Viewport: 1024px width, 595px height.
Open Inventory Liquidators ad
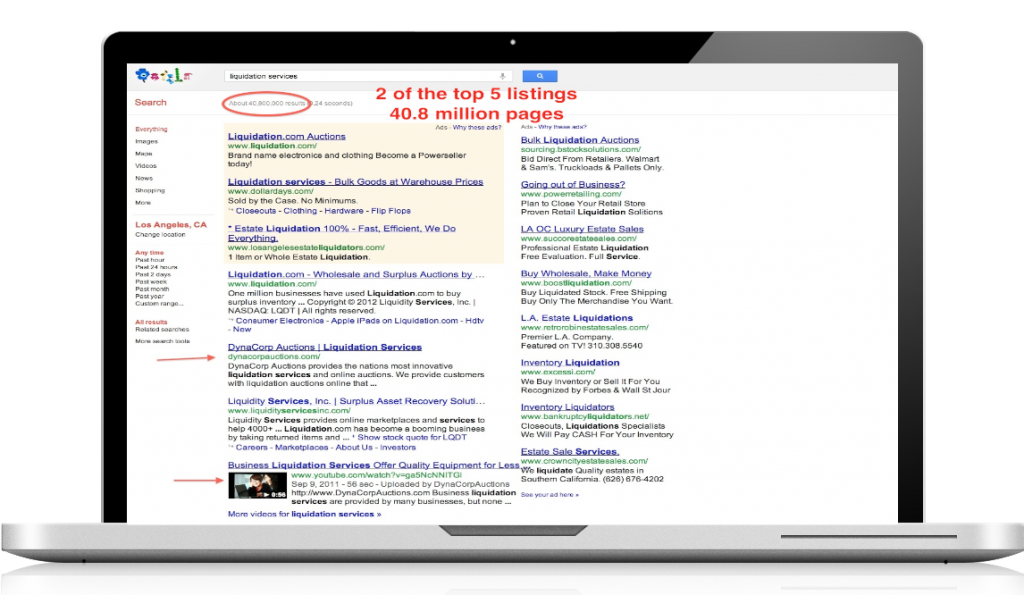point(568,407)
